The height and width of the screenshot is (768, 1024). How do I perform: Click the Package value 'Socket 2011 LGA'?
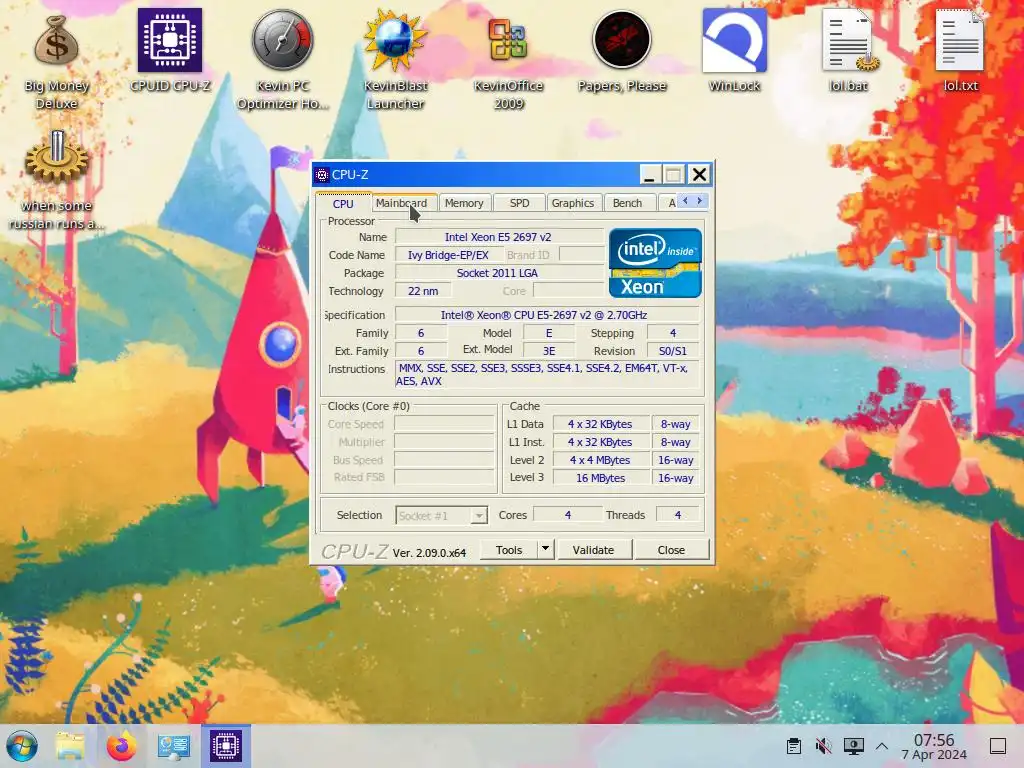[498, 273]
